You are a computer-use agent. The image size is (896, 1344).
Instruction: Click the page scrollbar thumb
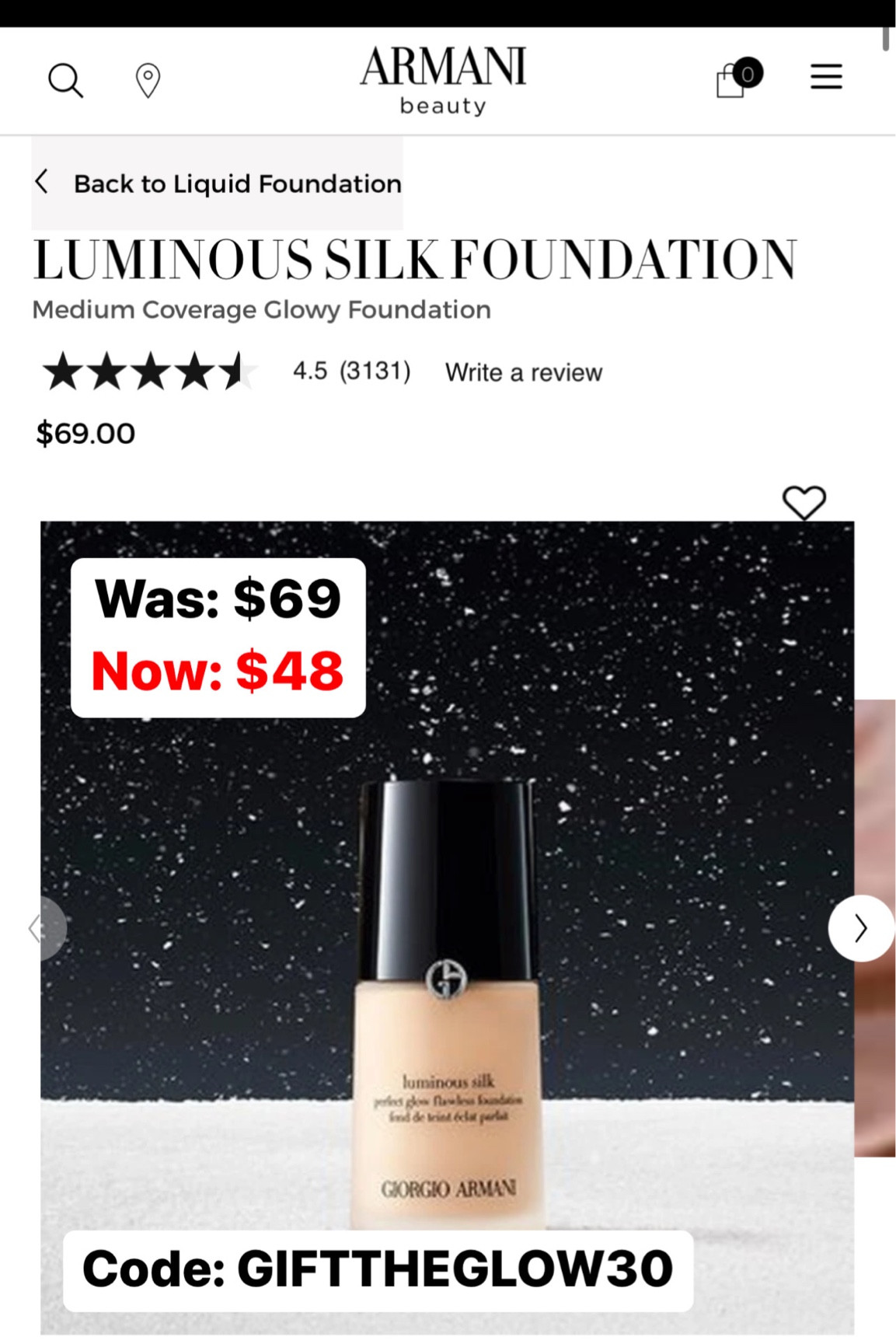885,38
